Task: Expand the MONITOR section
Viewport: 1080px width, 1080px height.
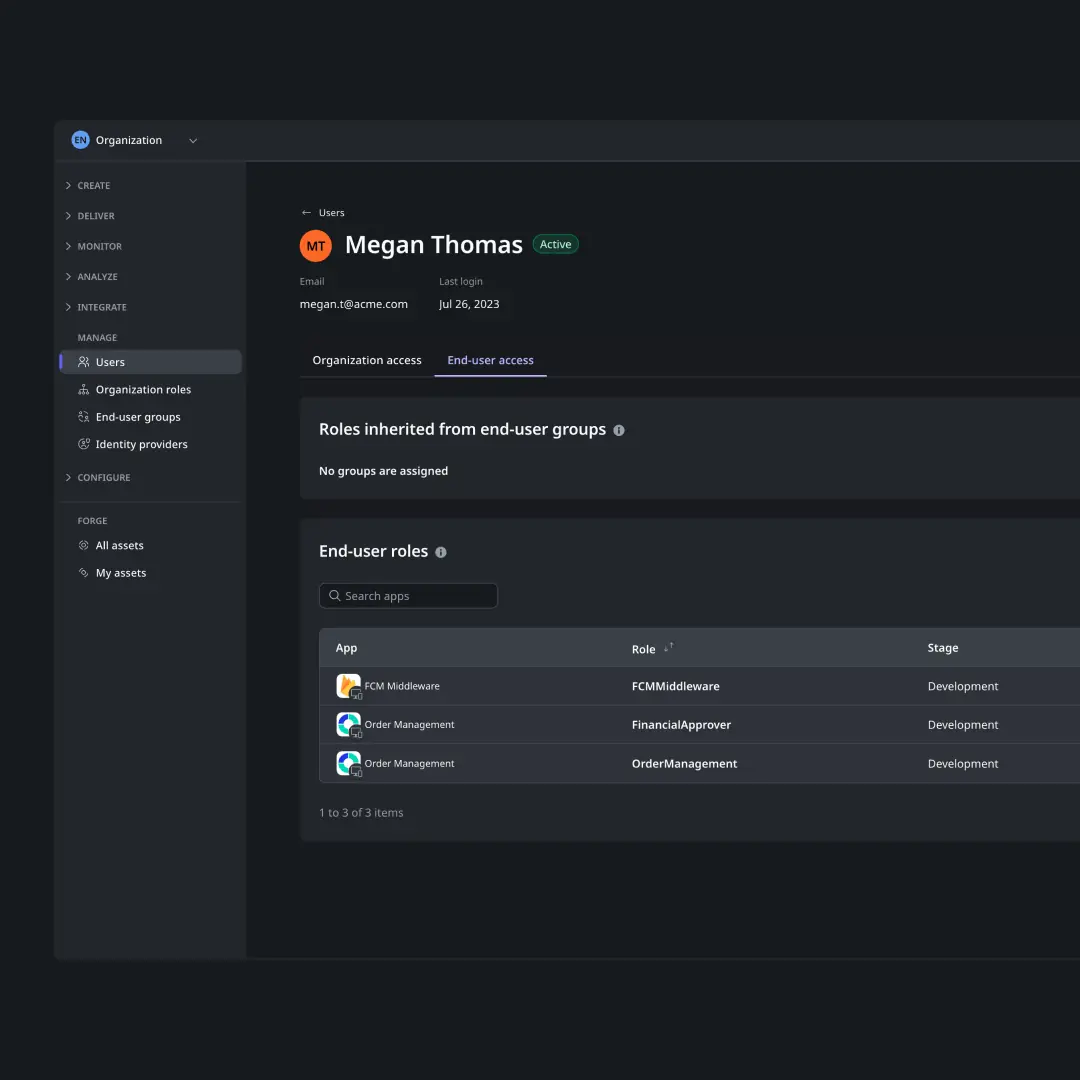Action: click(x=99, y=246)
